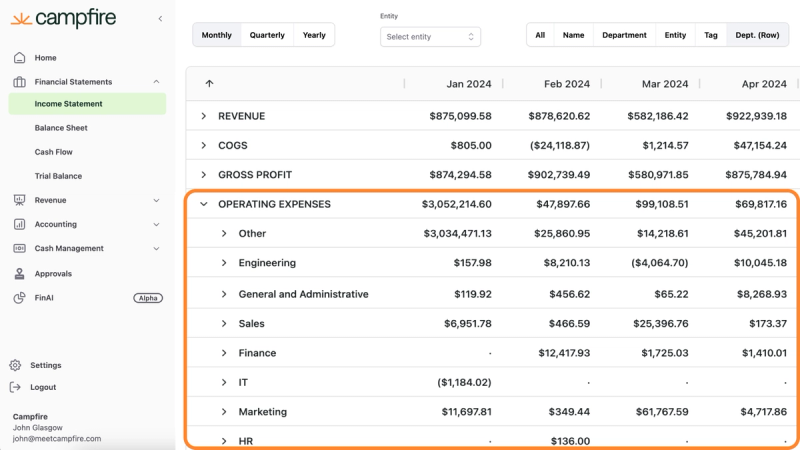This screenshot has height=450, width=800.
Task: Open the Cash Flow page
Action: click(54, 152)
